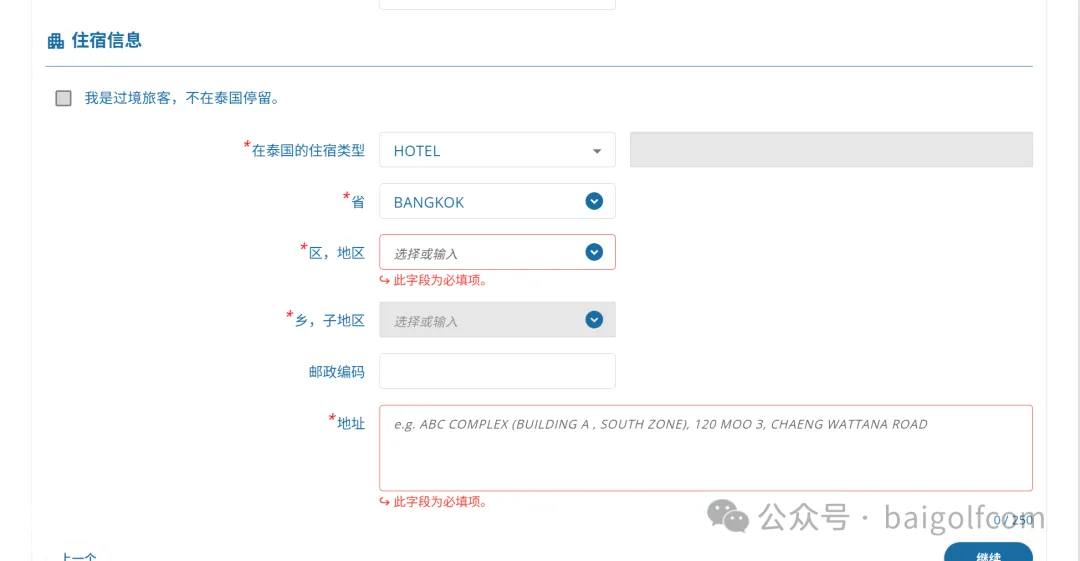Click the chevron icon in the BANGKOK field
Viewport: 1080px width, 561px height.
coord(594,201)
